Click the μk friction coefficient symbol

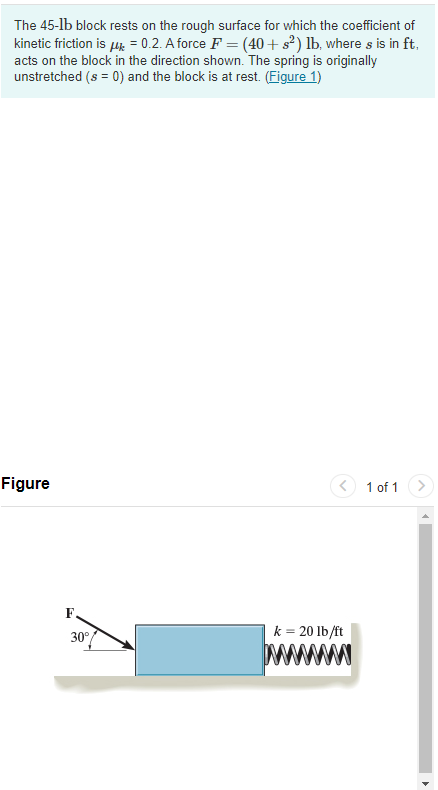(115, 44)
